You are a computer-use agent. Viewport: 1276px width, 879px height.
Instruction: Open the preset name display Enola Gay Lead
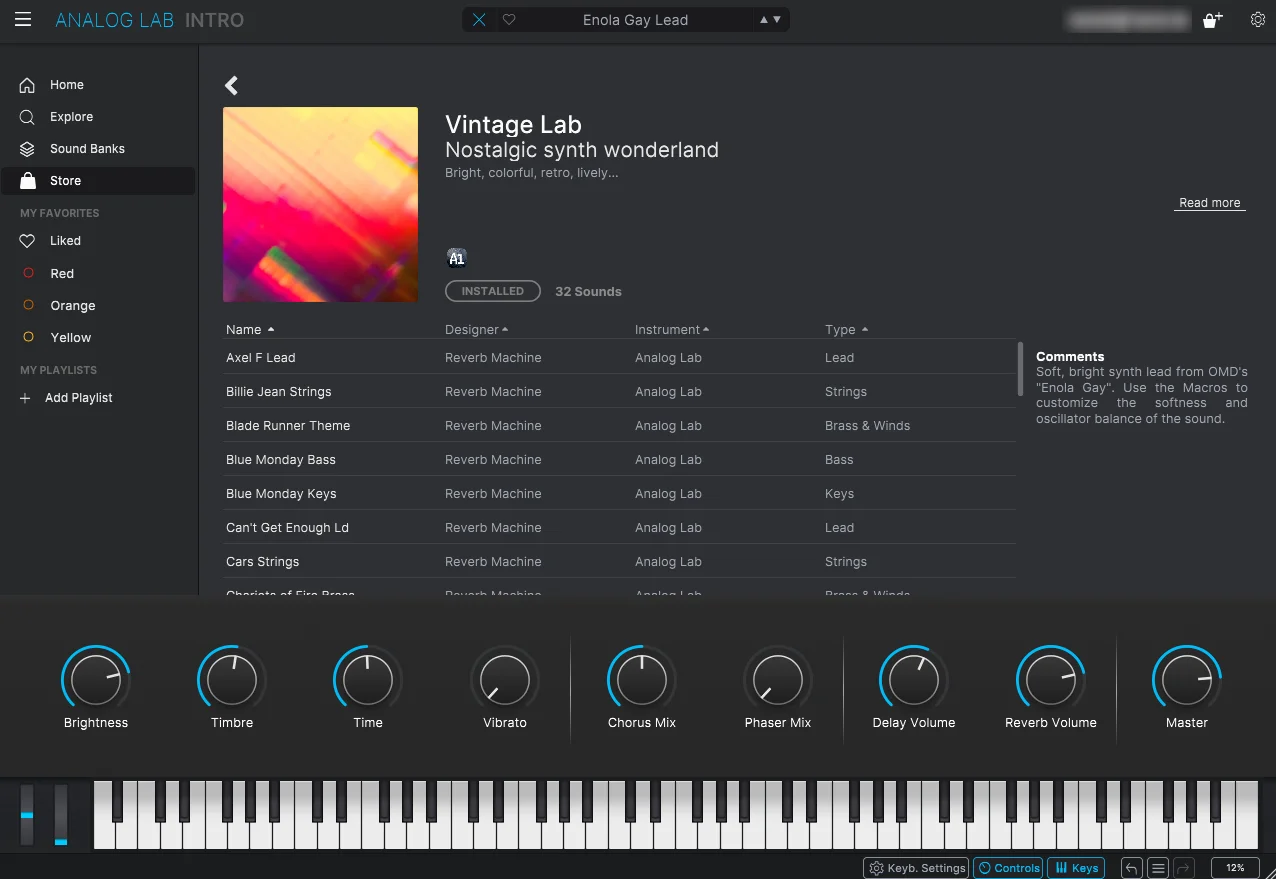(x=636, y=20)
